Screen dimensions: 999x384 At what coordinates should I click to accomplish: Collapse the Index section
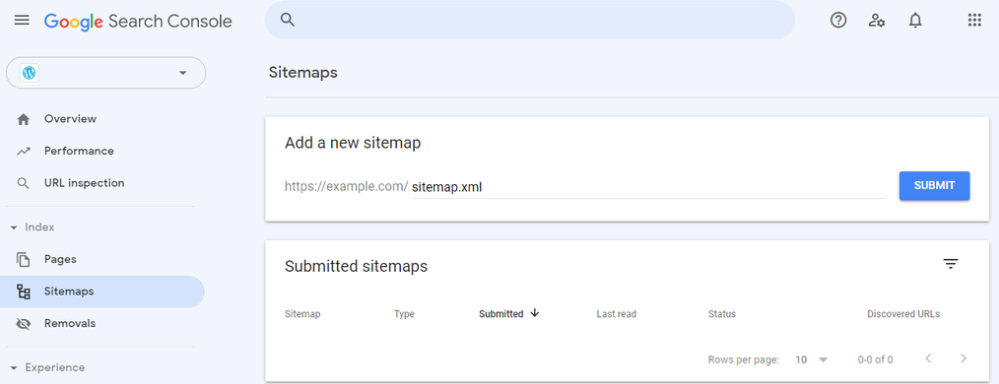pyautogui.click(x=14, y=227)
